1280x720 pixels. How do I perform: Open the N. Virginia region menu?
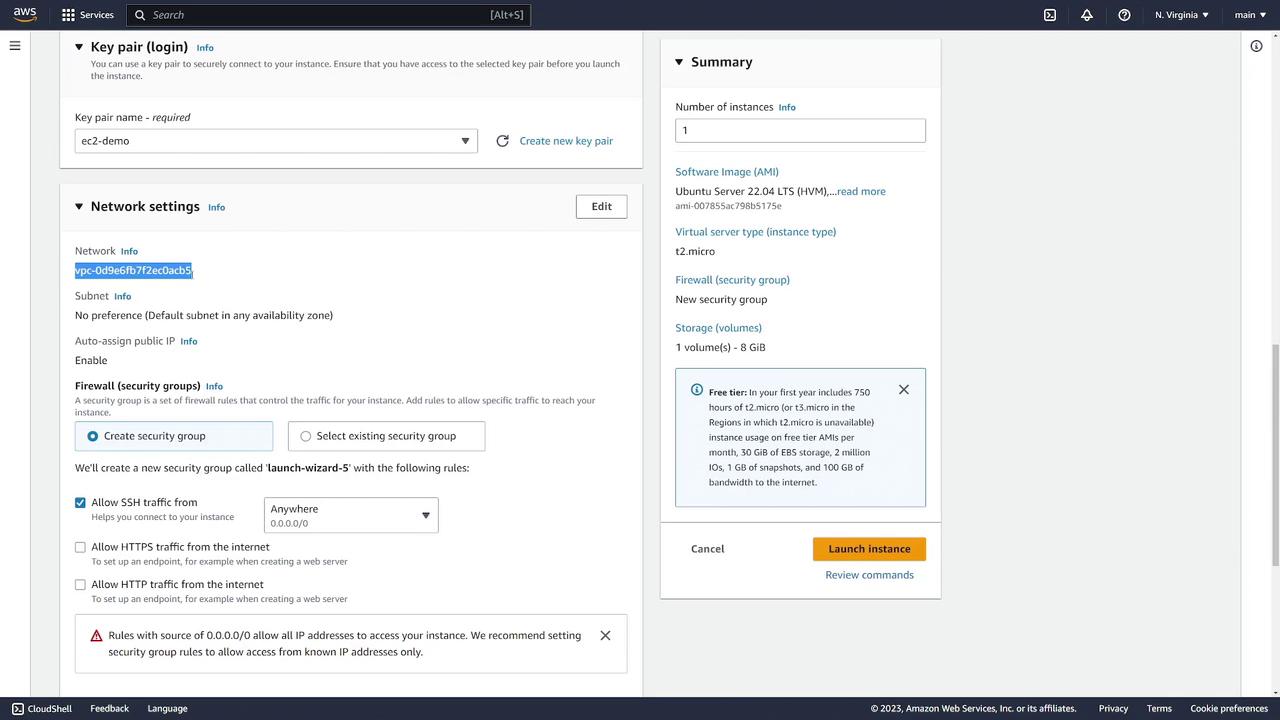(x=1181, y=15)
